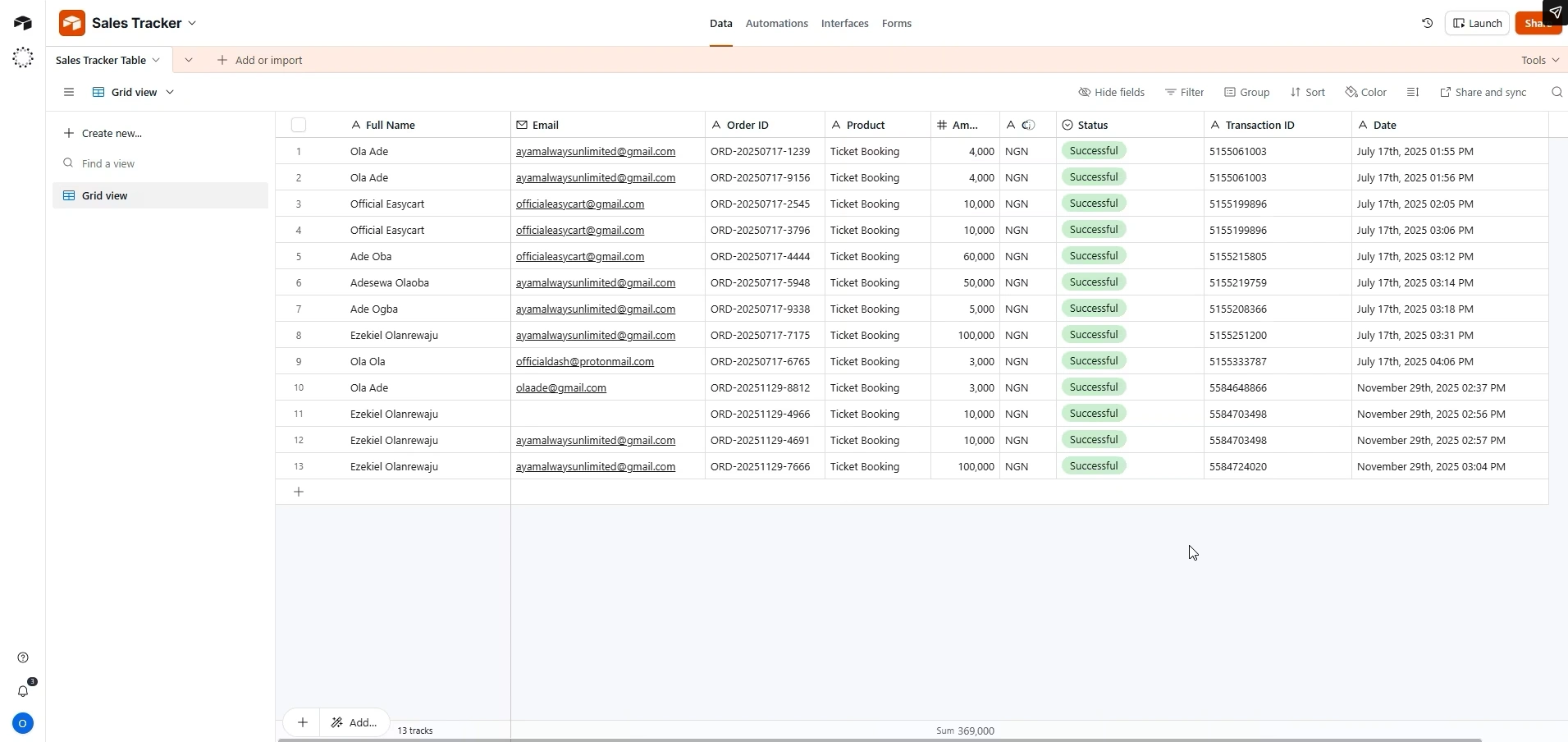Open Hide fields visibility options
1568x742 pixels.
coord(1111,93)
